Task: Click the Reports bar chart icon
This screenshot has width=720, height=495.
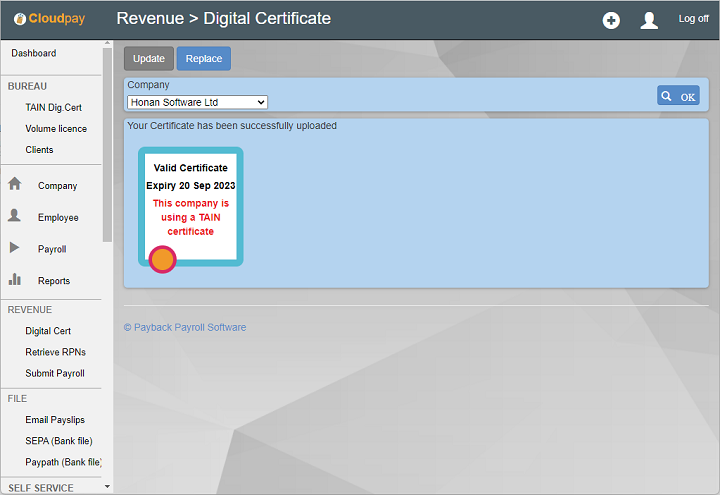Action: pos(15,280)
